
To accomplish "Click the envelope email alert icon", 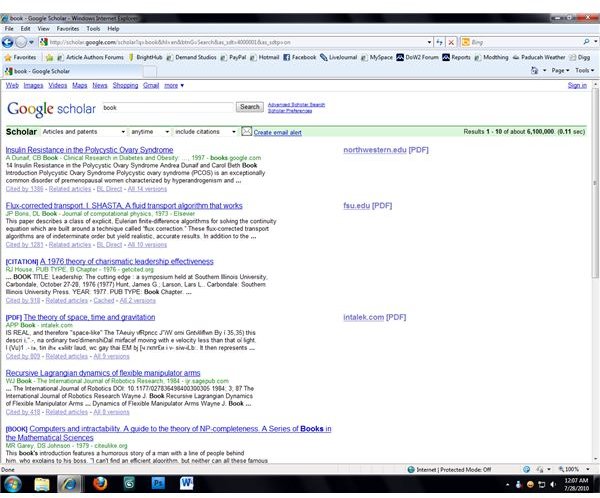I will pyautogui.click(x=246, y=132).
